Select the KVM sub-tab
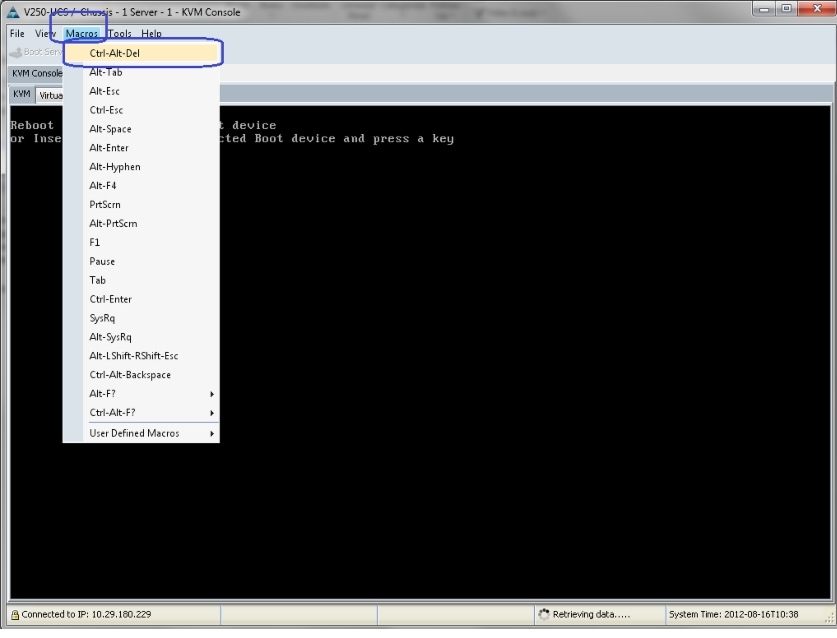The image size is (837, 638). pos(22,94)
